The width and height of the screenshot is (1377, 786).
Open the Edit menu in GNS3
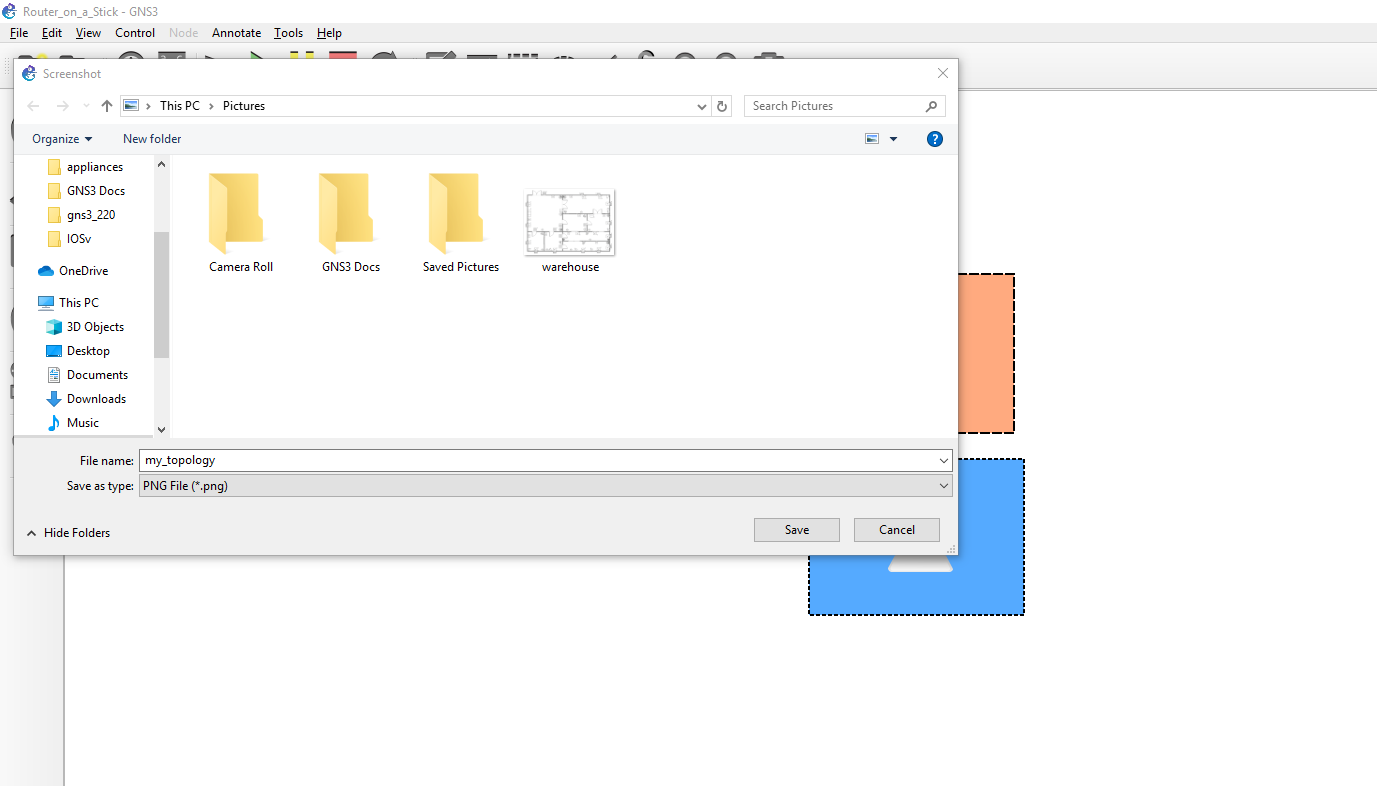[52, 33]
